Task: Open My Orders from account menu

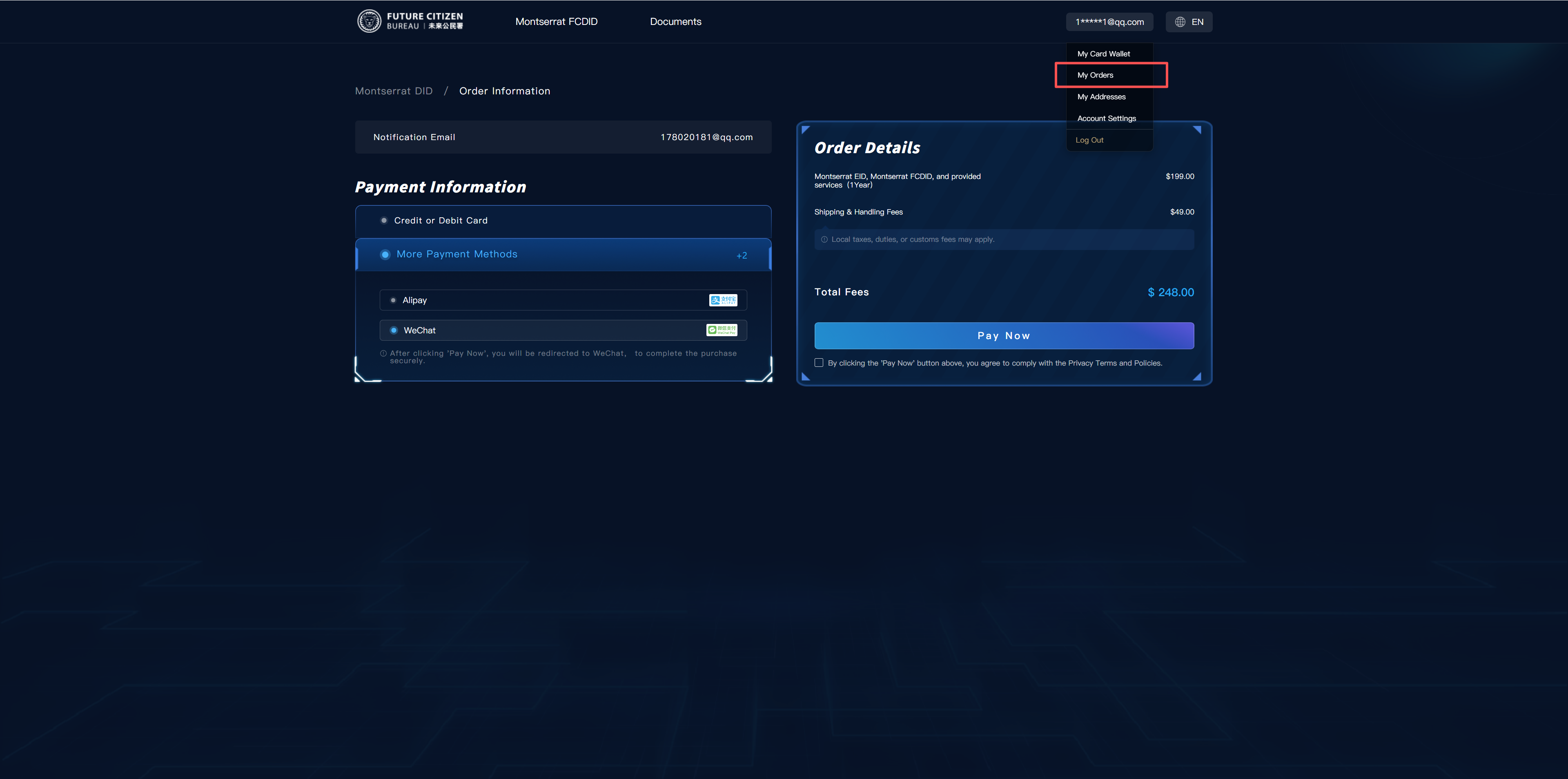Action: click(x=1095, y=75)
